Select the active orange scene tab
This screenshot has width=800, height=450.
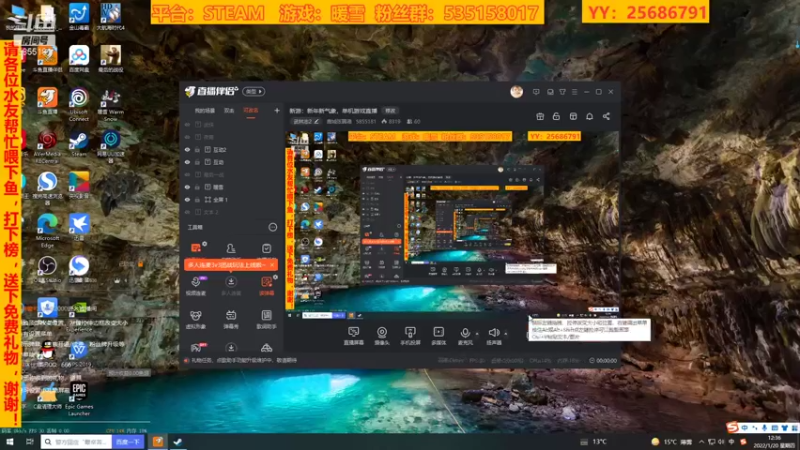pyautogui.click(x=251, y=111)
